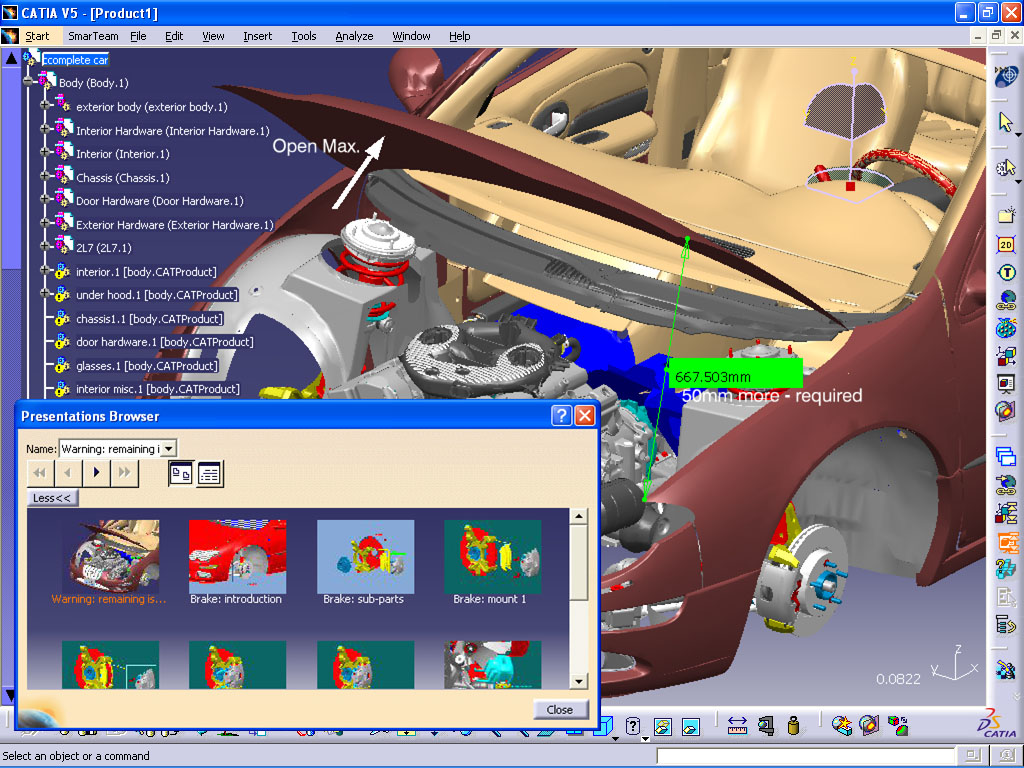Click the Presentations Browser help question button
The width and height of the screenshot is (1024, 768).
(x=561, y=415)
